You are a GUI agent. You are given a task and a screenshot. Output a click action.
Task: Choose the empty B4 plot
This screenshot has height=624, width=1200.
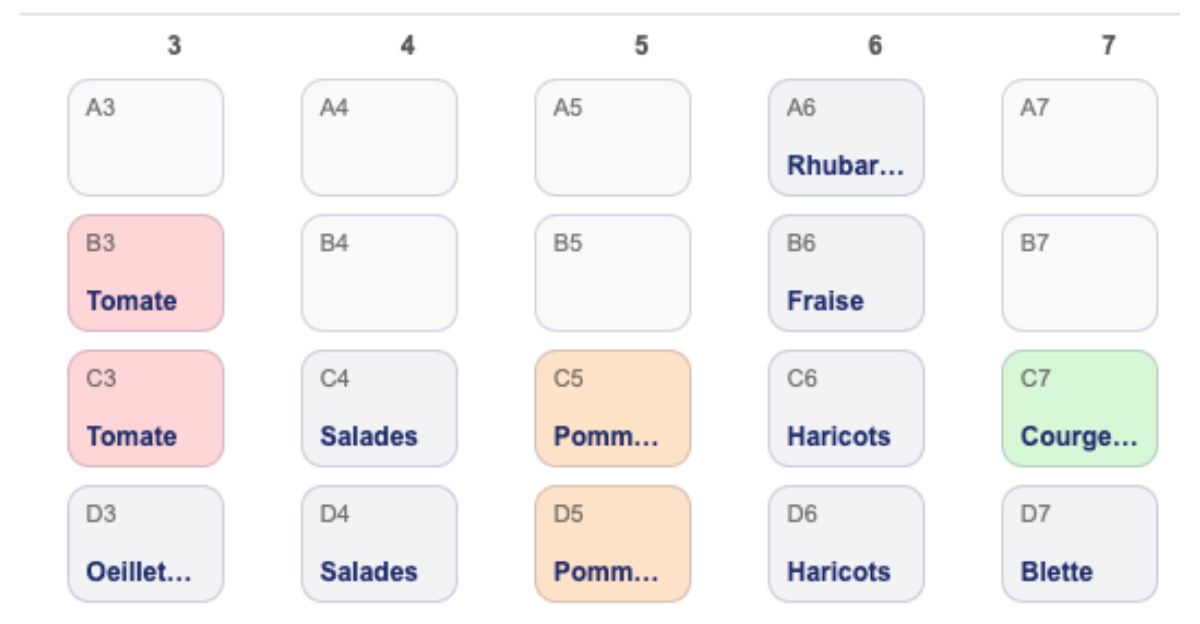(x=379, y=273)
